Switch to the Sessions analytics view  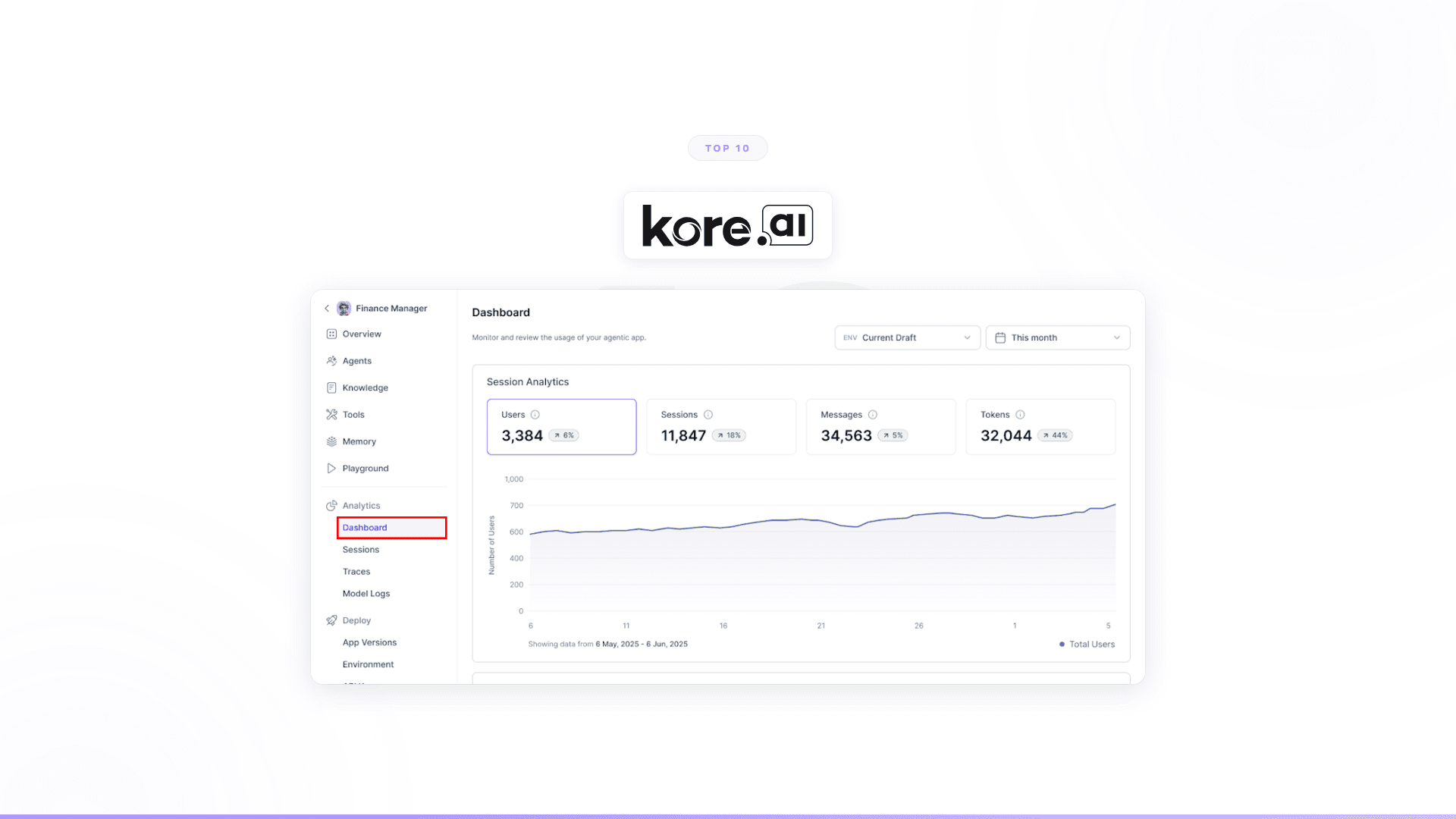tap(360, 549)
